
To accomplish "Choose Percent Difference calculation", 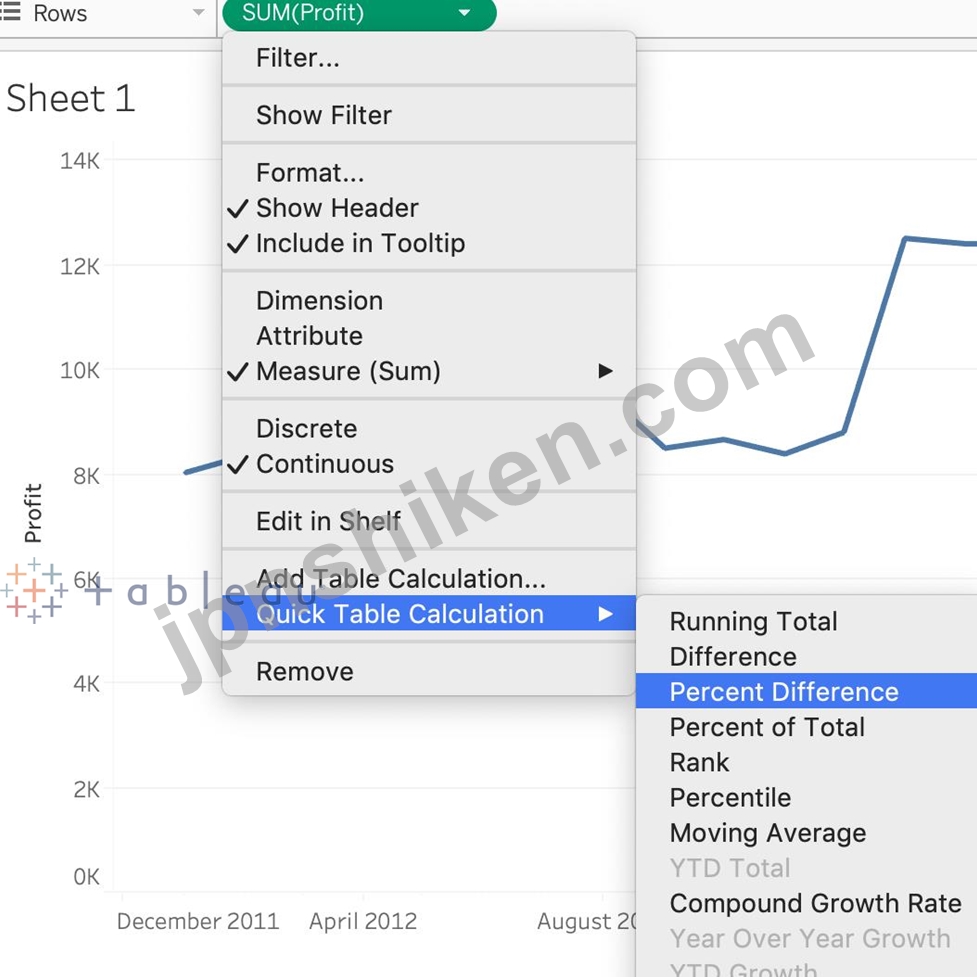I will (783, 692).
